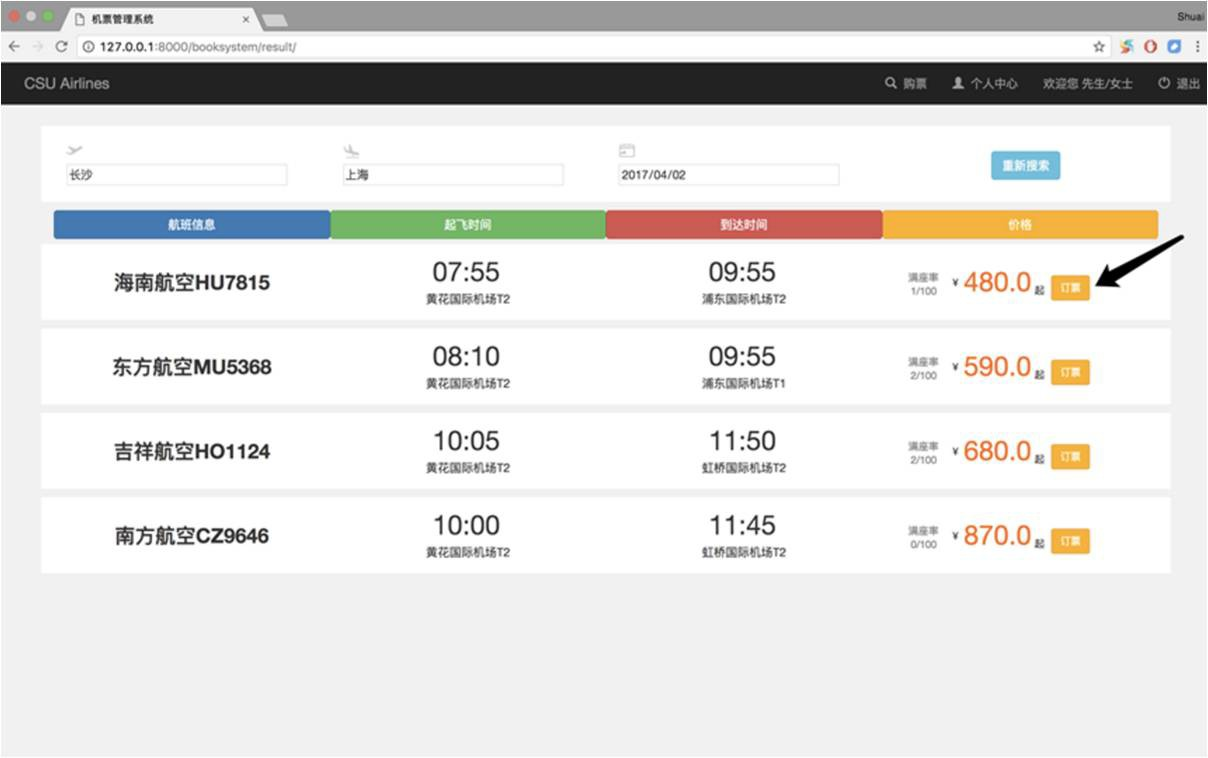Viewport: 1208px width, 758px height.
Task: Click departure time 07:55
Action: pyautogui.click(x=466, y=272)
